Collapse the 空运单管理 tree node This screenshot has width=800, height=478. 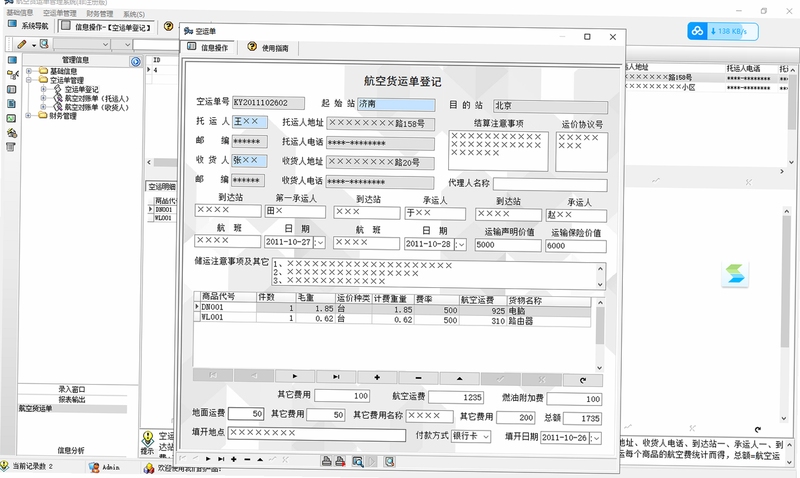tap(29, 80)
